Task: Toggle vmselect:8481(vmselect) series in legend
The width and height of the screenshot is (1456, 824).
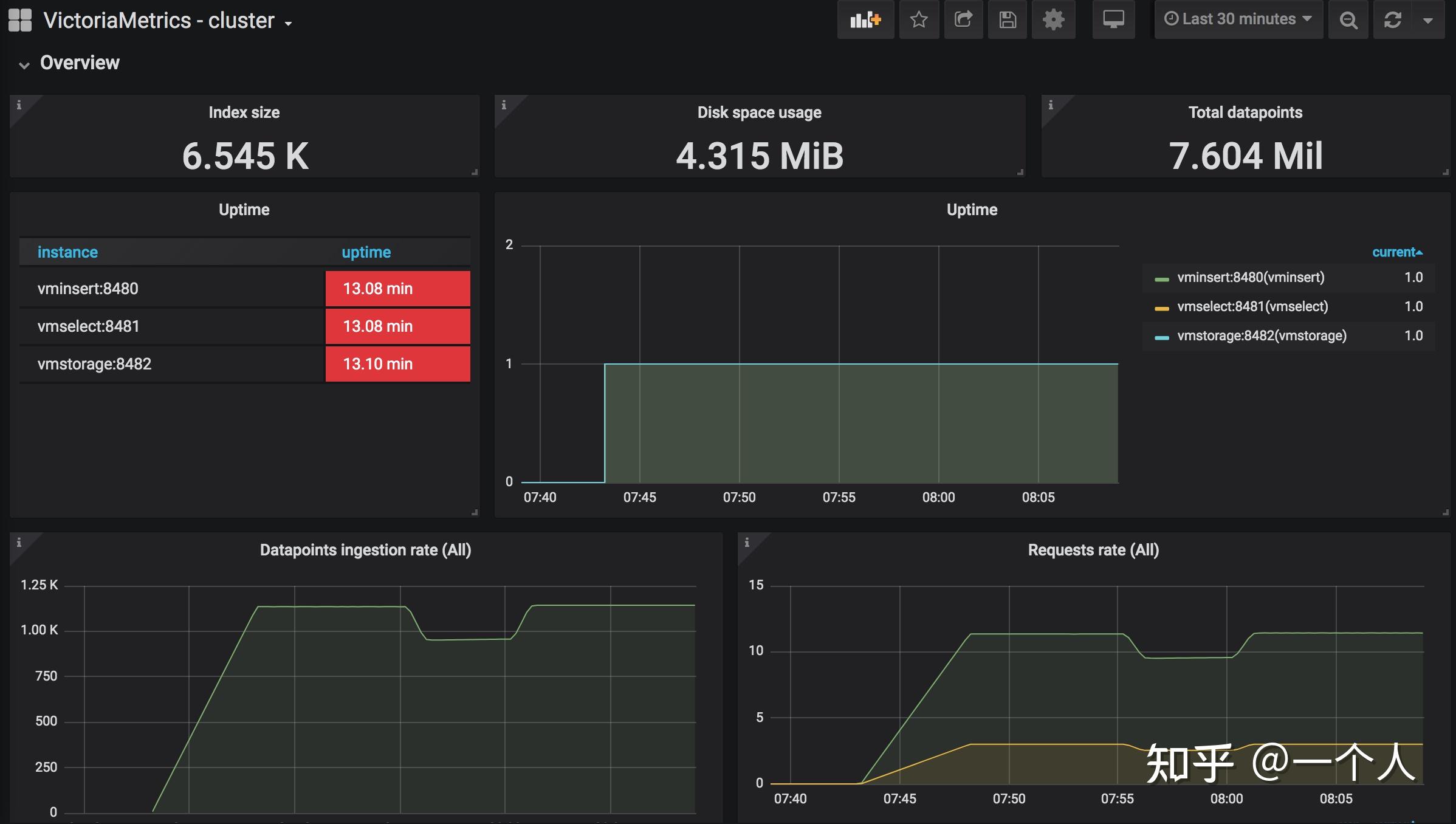Action: click(1252, 307)
